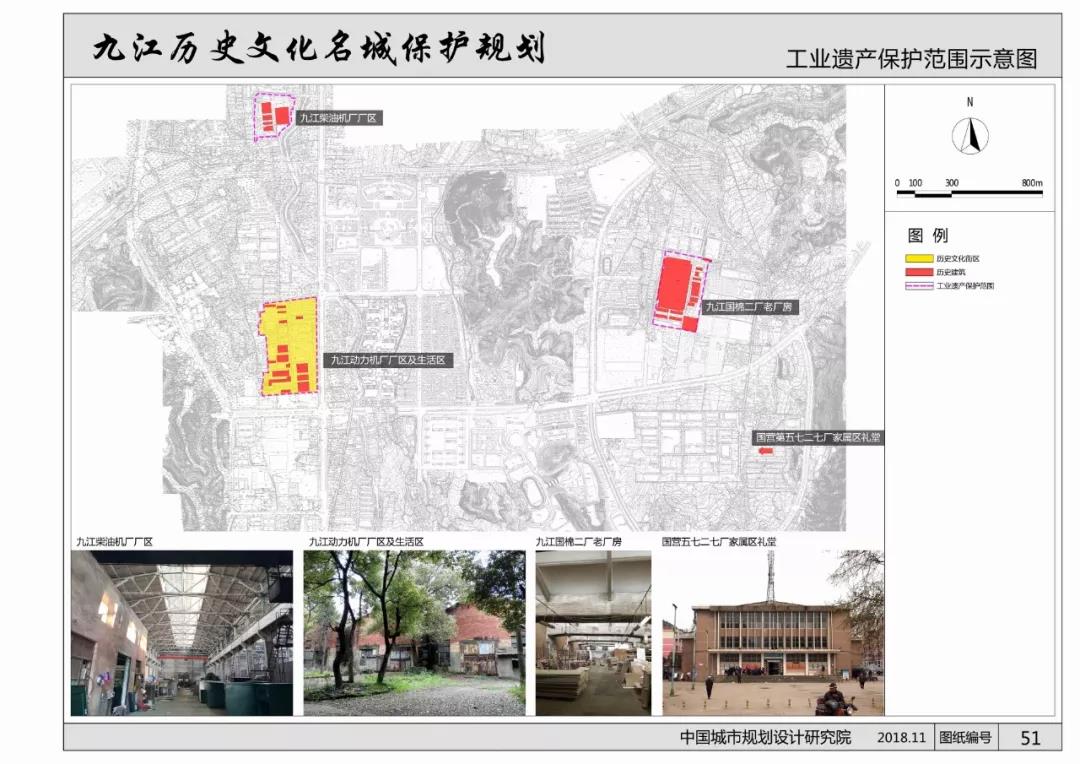Click the dashed purple 工业遗产保护范围 legend symbol
1080x764 pixels.
point(919,285)
